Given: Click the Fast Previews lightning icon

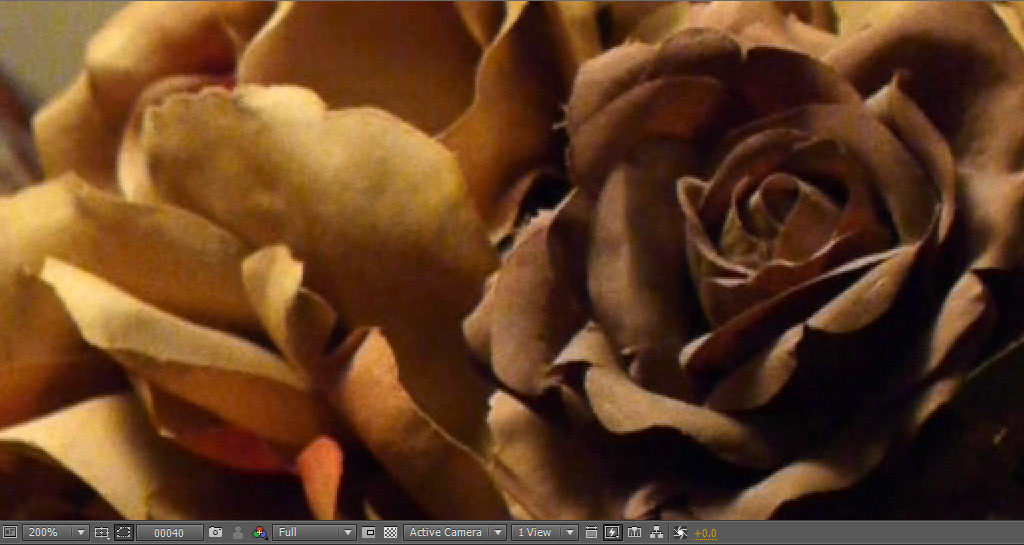Looking at the screenshot, I should pyautogui.click(x=612, y=533).
